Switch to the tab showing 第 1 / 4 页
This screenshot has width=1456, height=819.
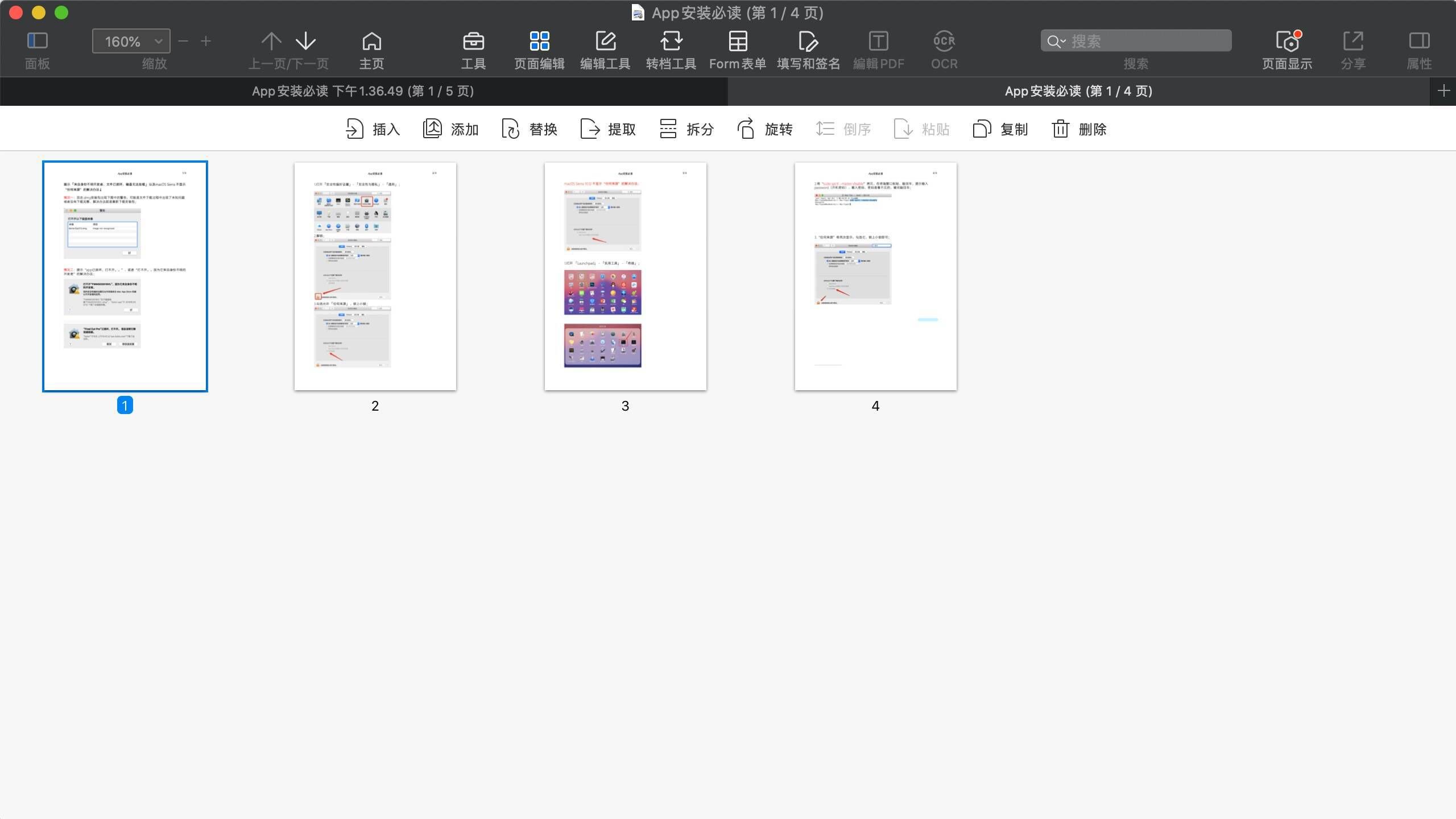pyautogui.click(x=1078, y=91)
